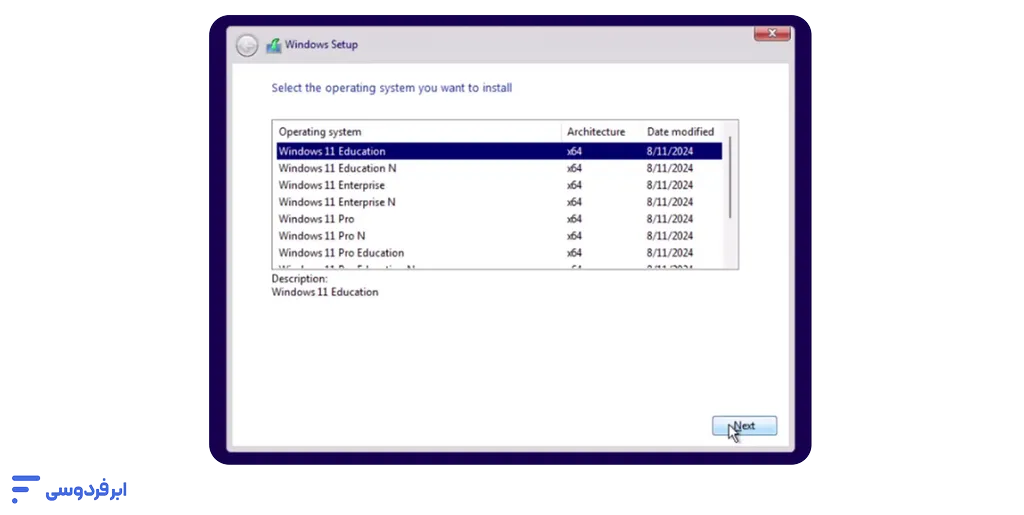Click 8/11/2024 date in Windows 11 Pro N row
This screenshot has width=1024, height=515.
coord(669,236)
